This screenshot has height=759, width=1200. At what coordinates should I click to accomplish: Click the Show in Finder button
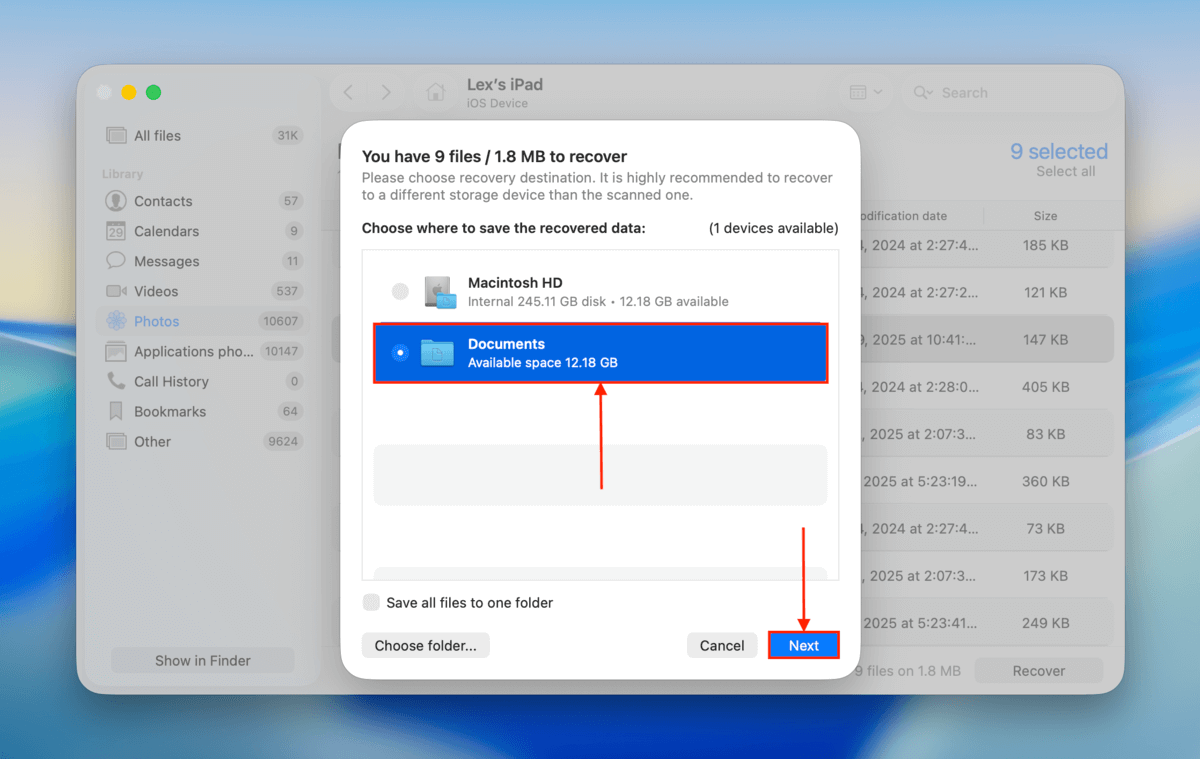202,660
